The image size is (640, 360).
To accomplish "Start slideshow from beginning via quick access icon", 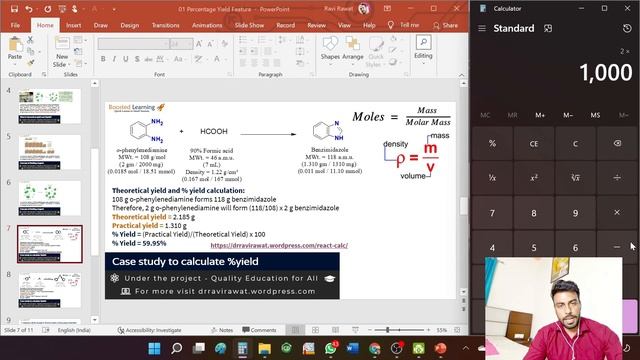I will click(x=62, y=9).
